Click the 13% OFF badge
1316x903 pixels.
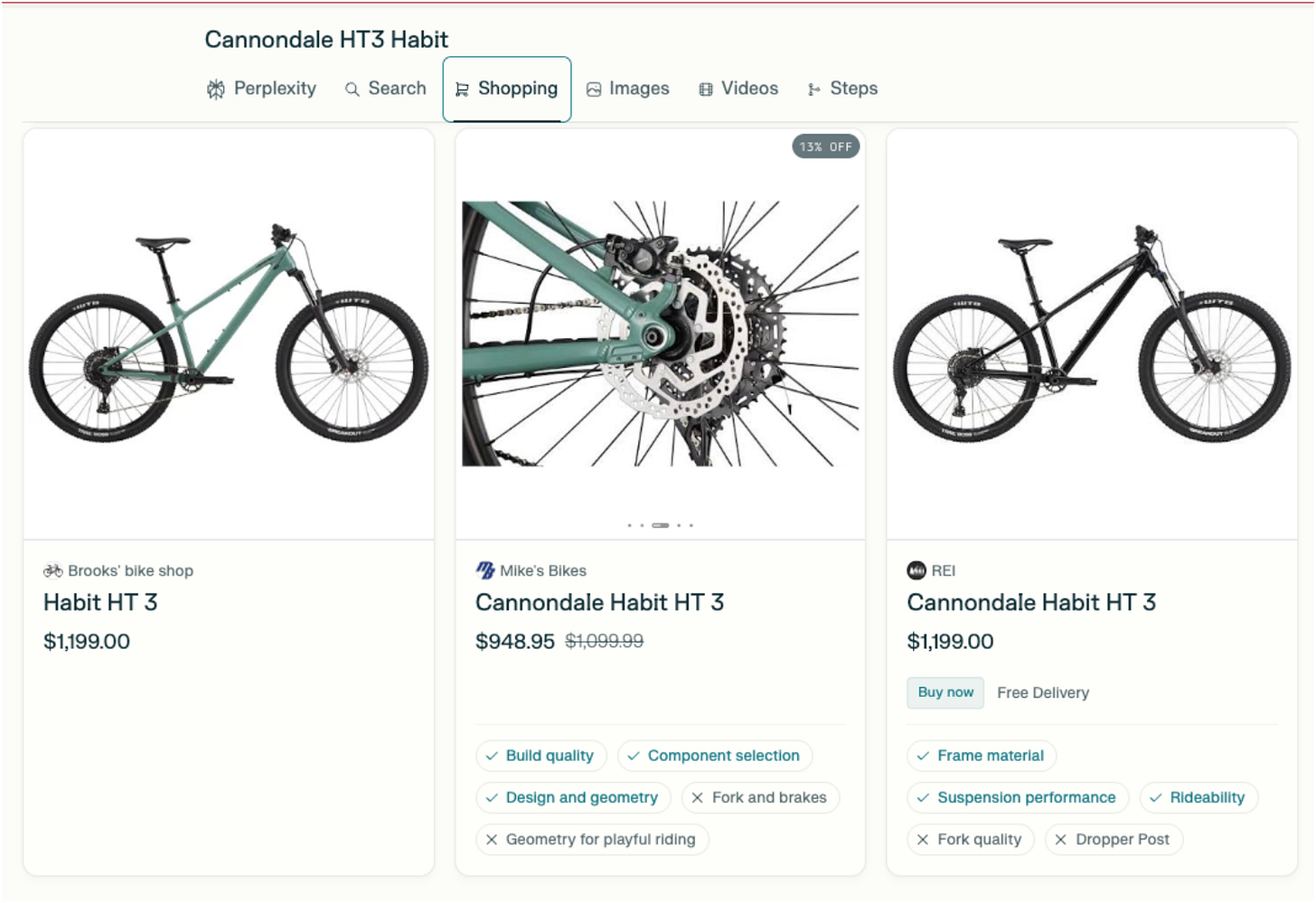[826, 146]
